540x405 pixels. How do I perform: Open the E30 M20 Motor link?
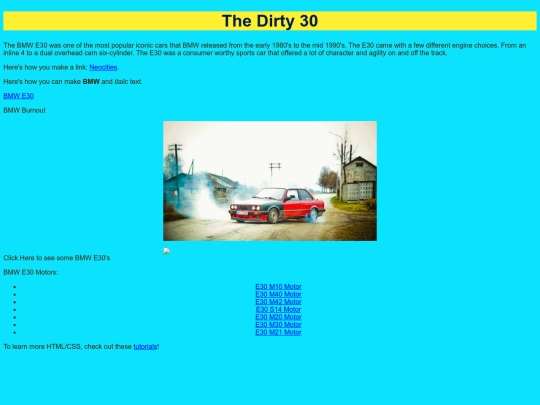278,317
